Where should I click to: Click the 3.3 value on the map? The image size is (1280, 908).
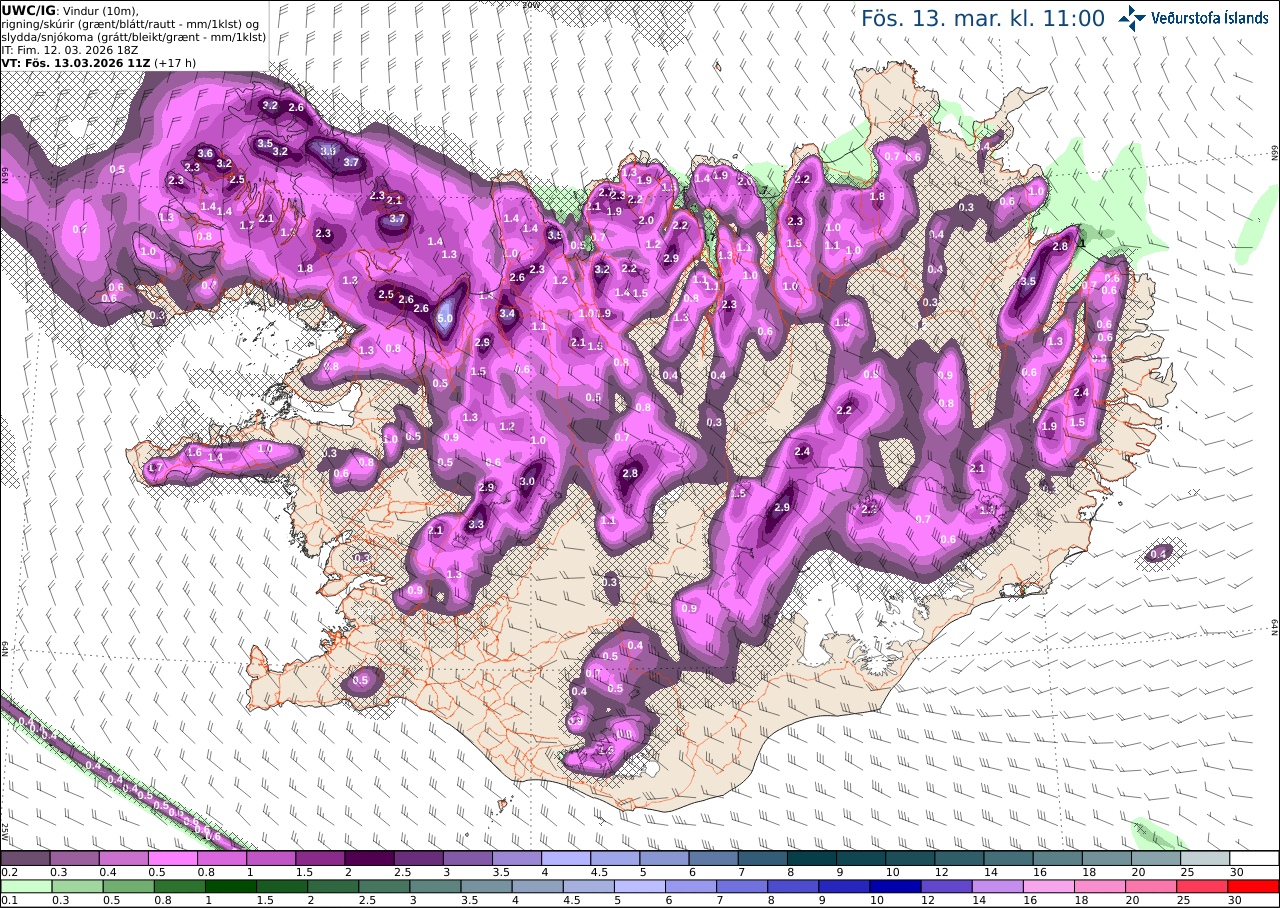point(476,524)
